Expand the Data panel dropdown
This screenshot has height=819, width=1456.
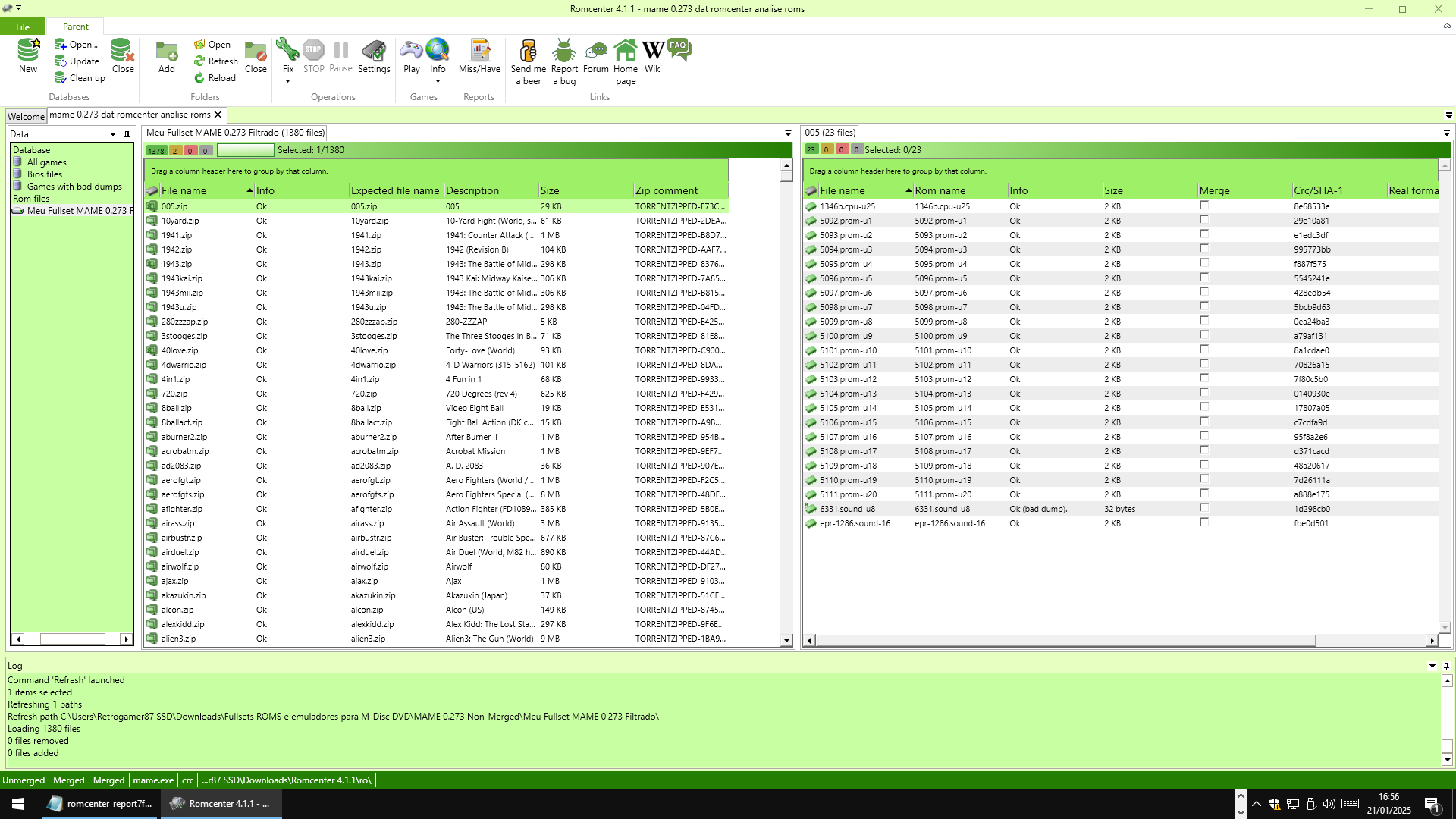(113, 134)
